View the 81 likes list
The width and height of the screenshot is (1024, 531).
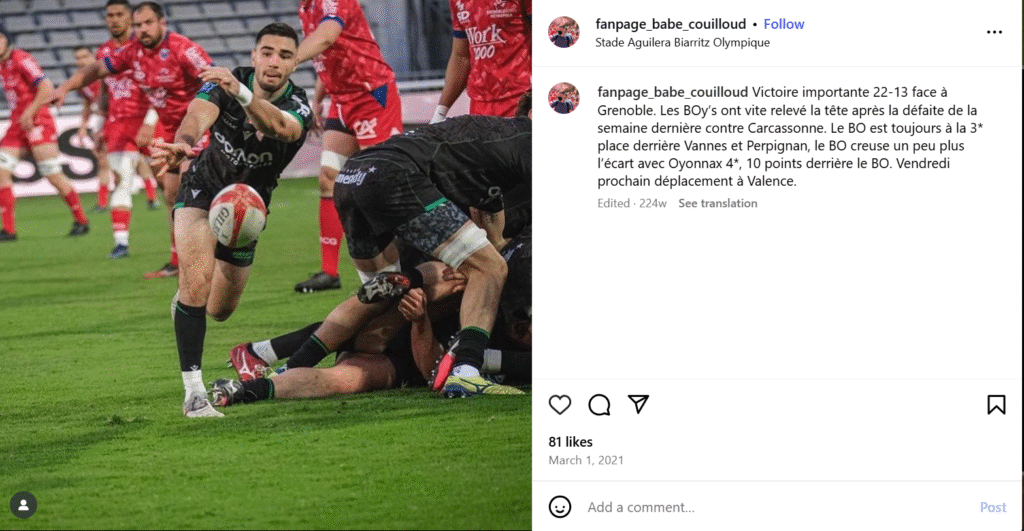(571, 442)
